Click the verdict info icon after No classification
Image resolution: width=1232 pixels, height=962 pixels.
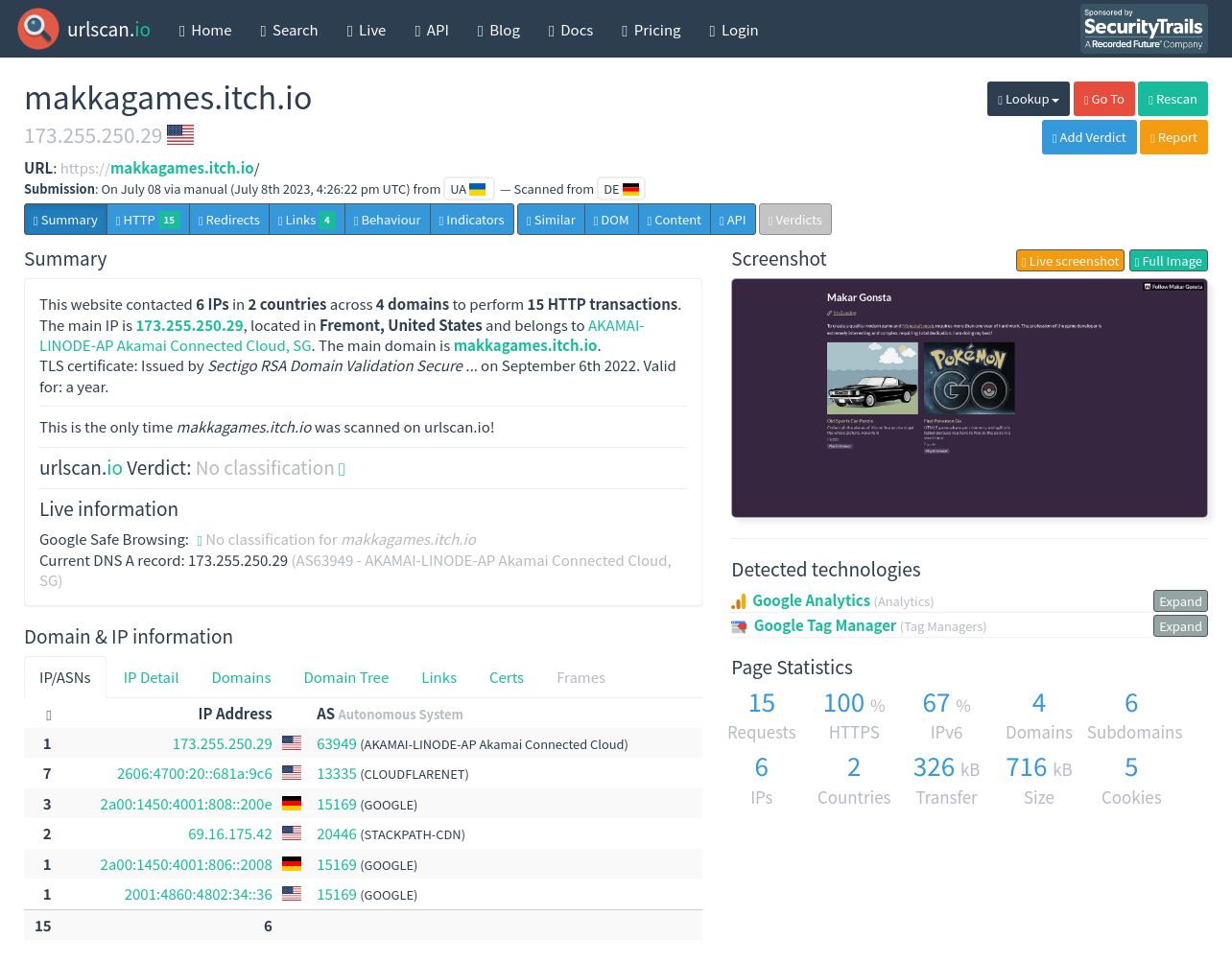(x=342, y=469)
